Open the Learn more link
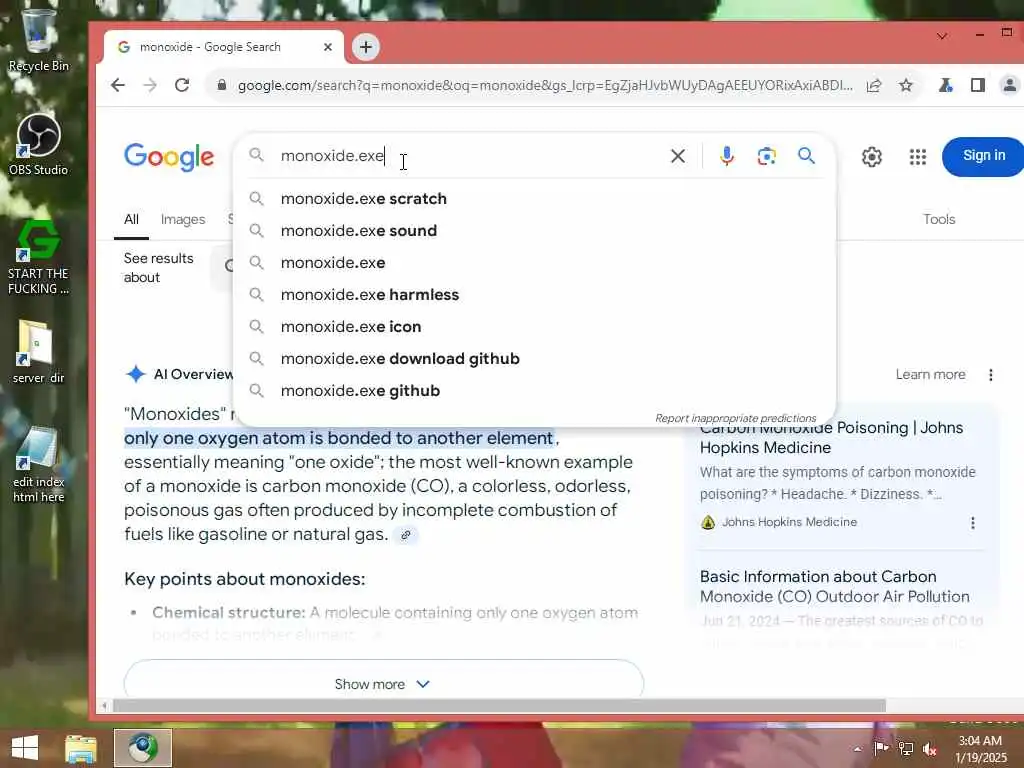The height and width of the screenshot is (768, 1024). (x=930, y=374)
